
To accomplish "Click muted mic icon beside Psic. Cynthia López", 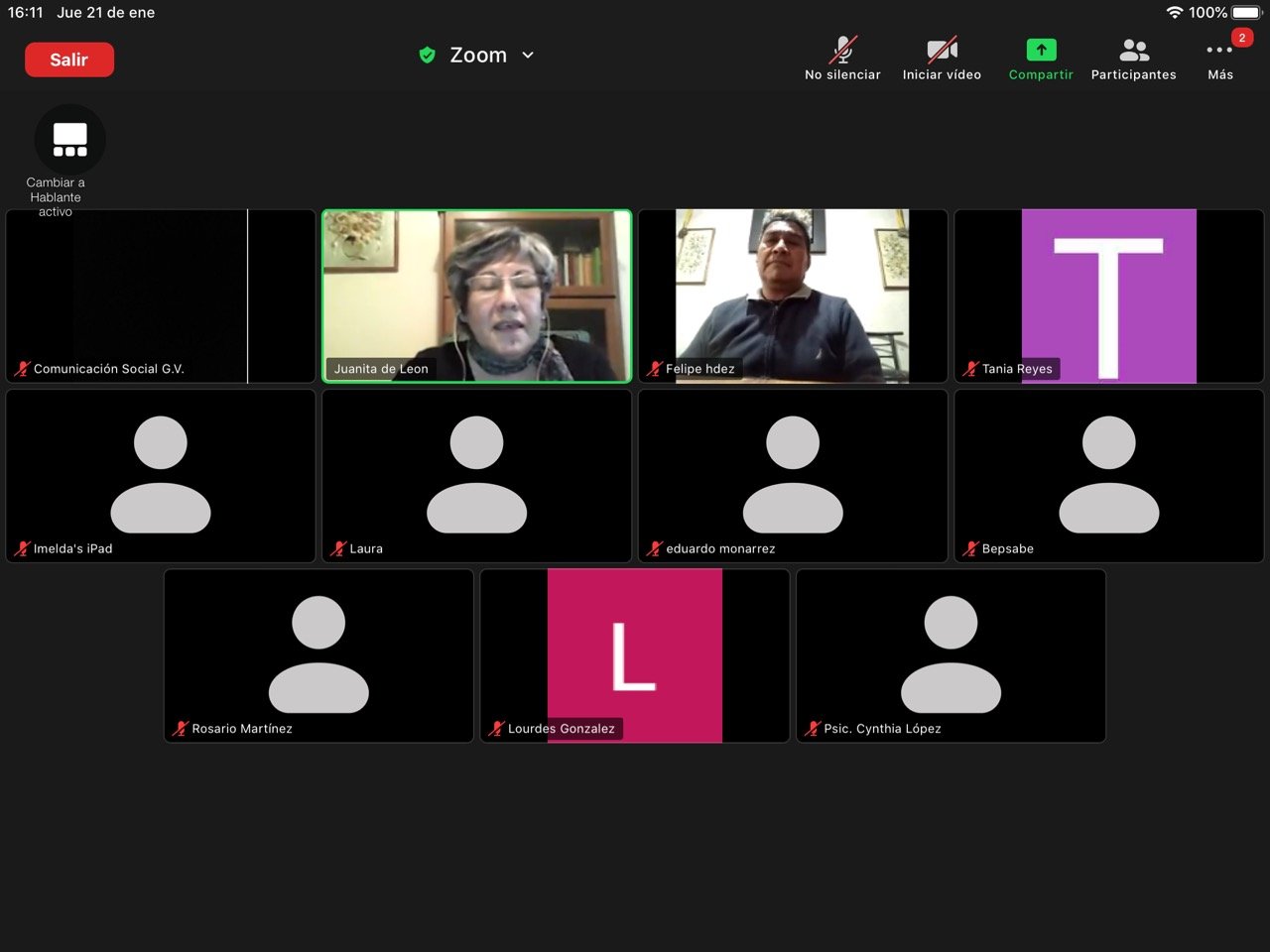I will tap(813, 729).
